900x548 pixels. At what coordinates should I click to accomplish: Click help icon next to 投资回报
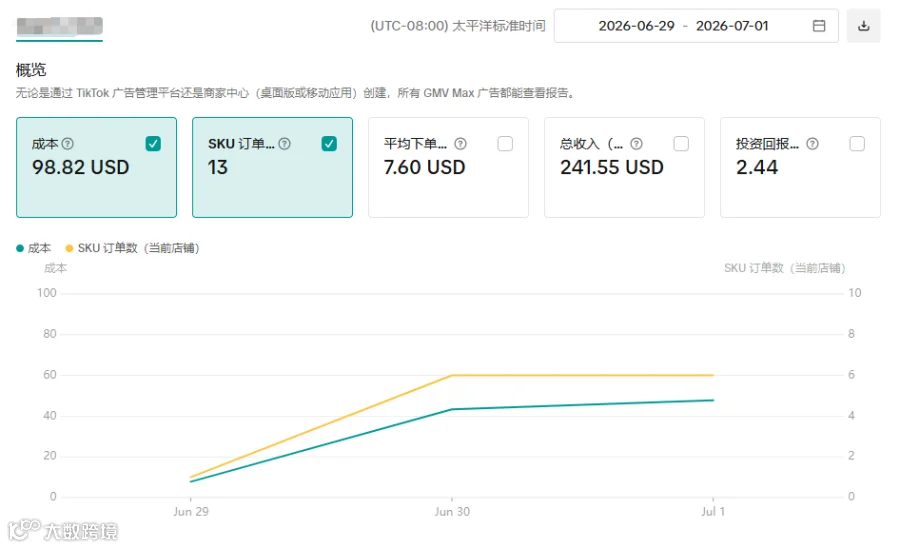tap(812, 143)
